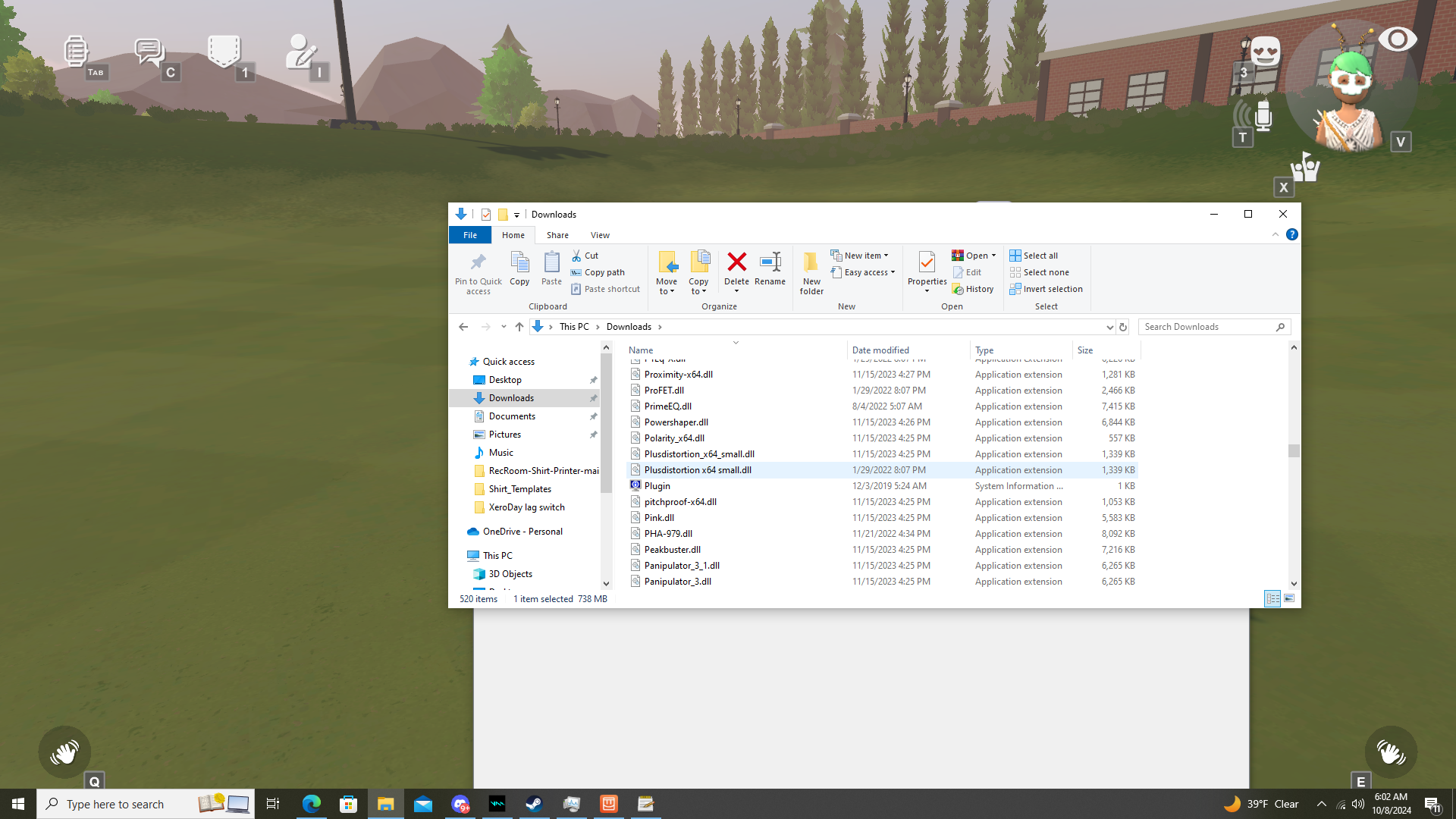Click the file list vertical scrollbar thumb
This screenshot has width=1456, height=819.
coord(1294,450)
